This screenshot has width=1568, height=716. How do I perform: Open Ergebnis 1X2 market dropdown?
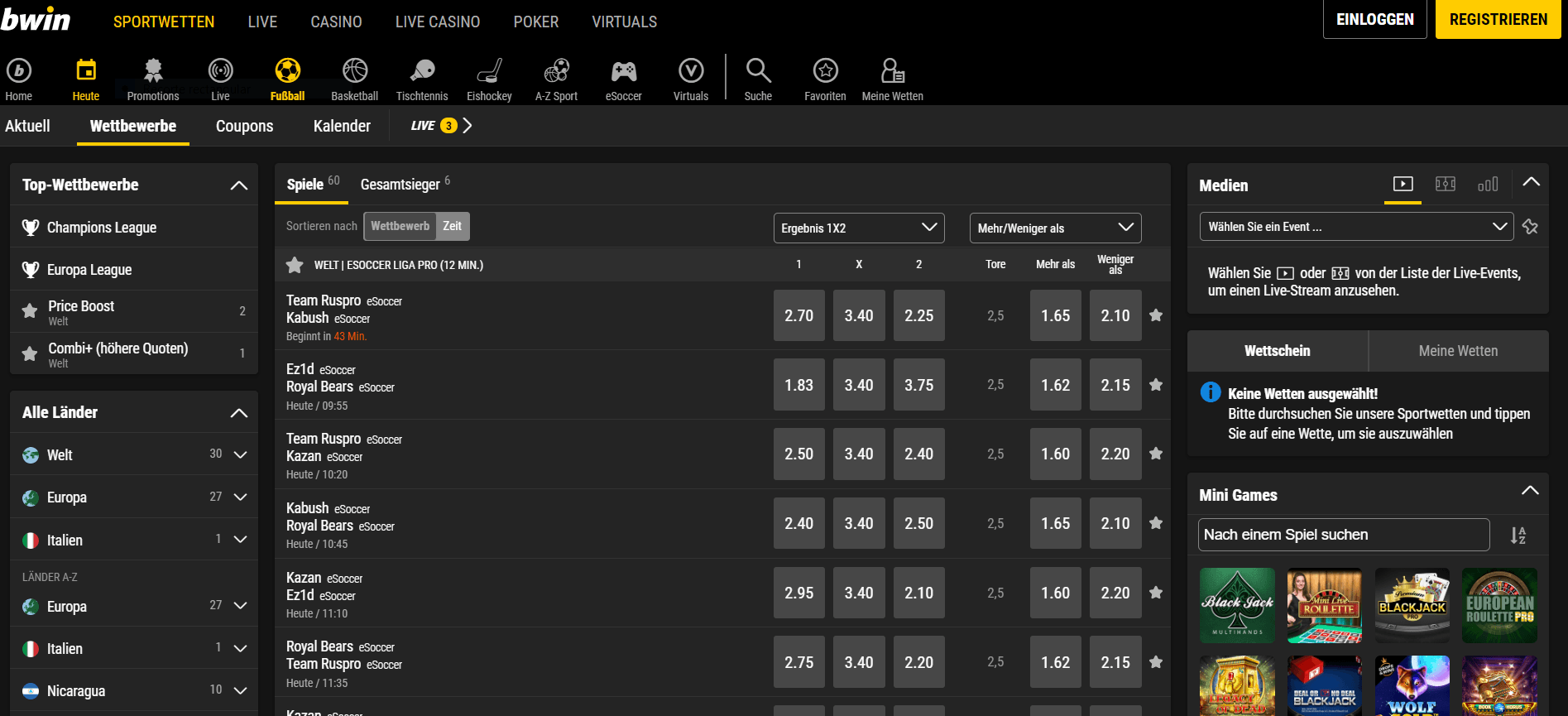point(859,228)
